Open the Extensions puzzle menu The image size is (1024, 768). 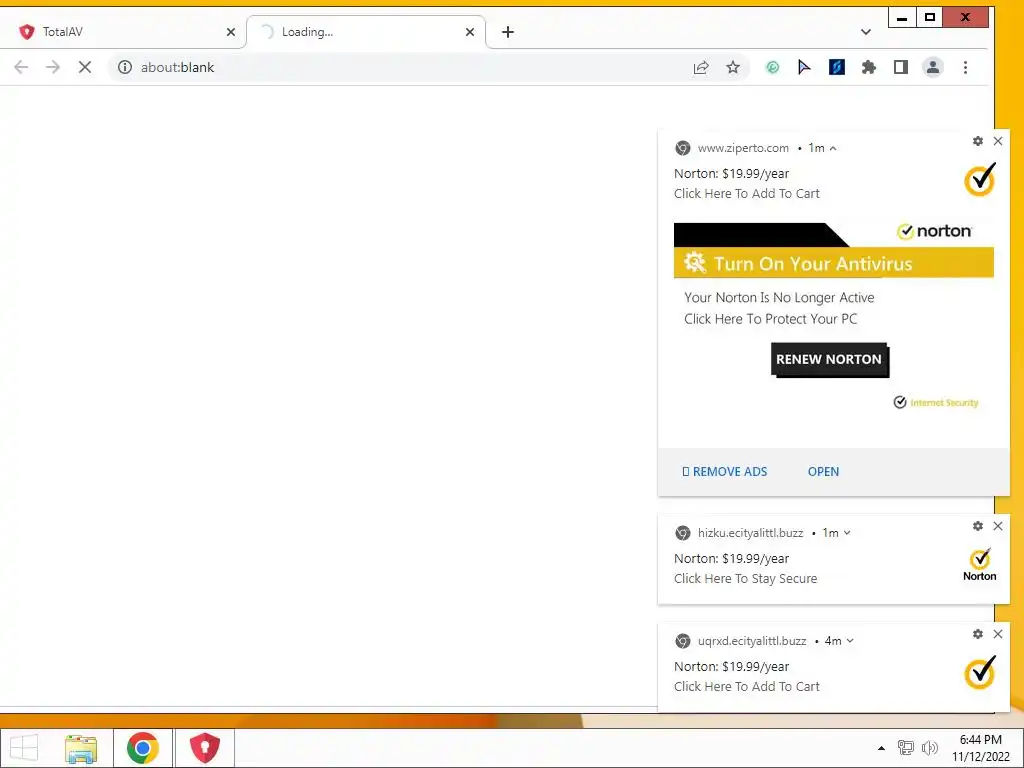point(869,67)
